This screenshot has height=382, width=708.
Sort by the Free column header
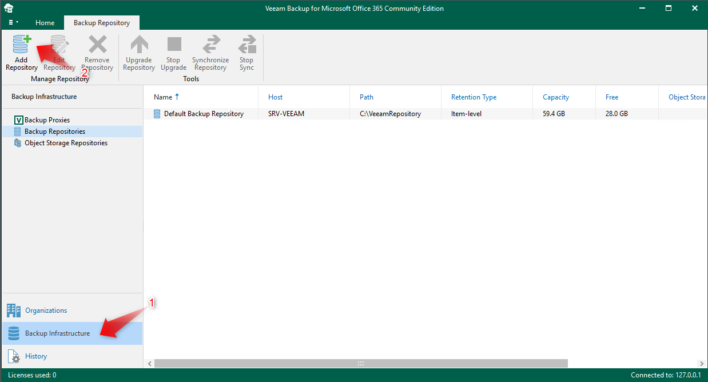click(612, 97)
